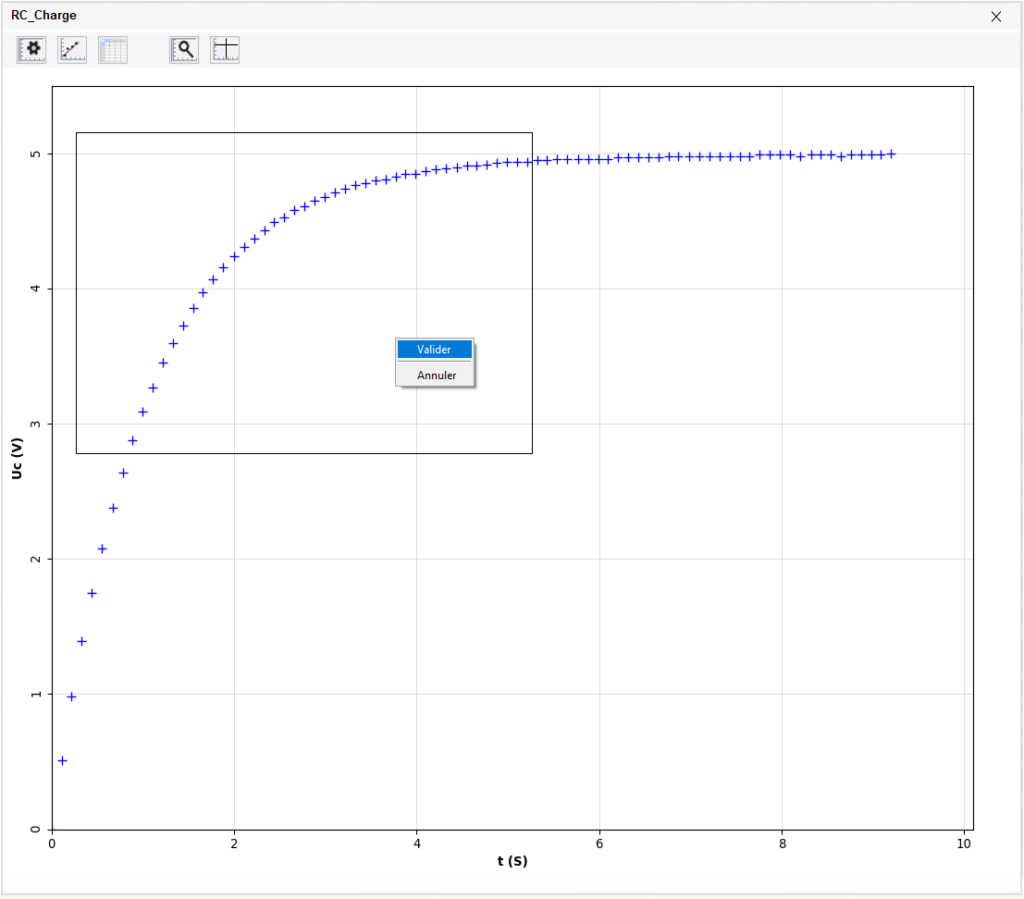Open graph settings with the gear icon
The image size is (1024, 899).
(x=32, y=50)
